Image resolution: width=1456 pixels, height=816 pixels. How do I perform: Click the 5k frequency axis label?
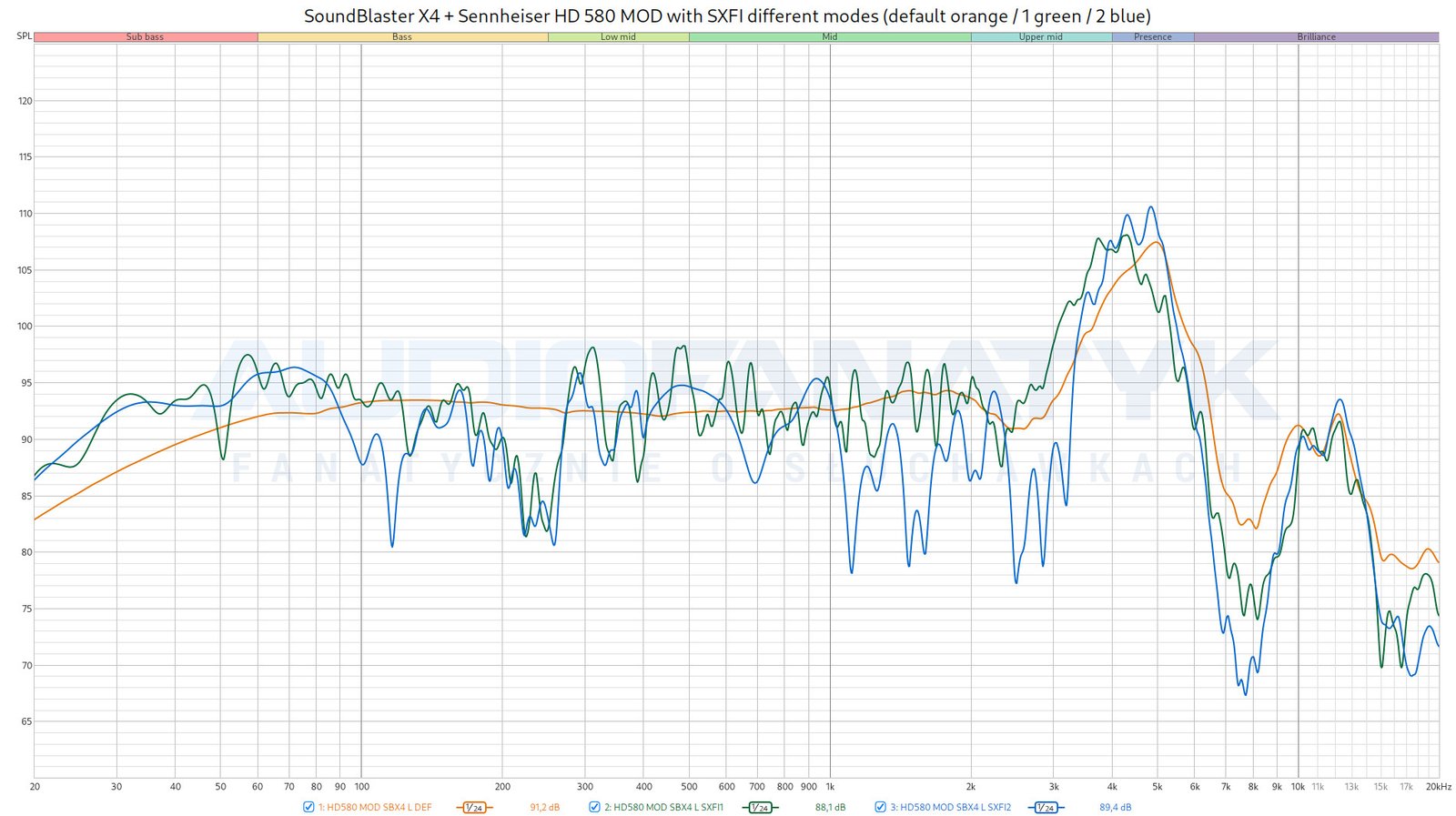tap(1158, 787)
